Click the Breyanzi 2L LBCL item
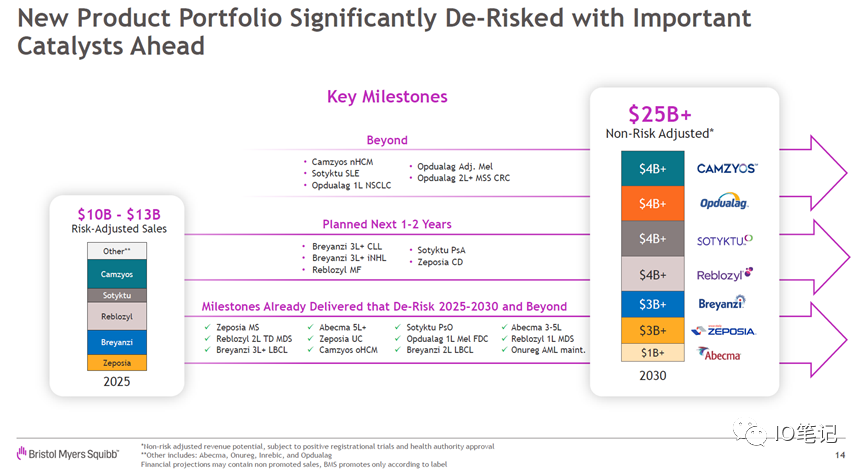The width and height of the screenshot is (865, 471). coord(439,350)
